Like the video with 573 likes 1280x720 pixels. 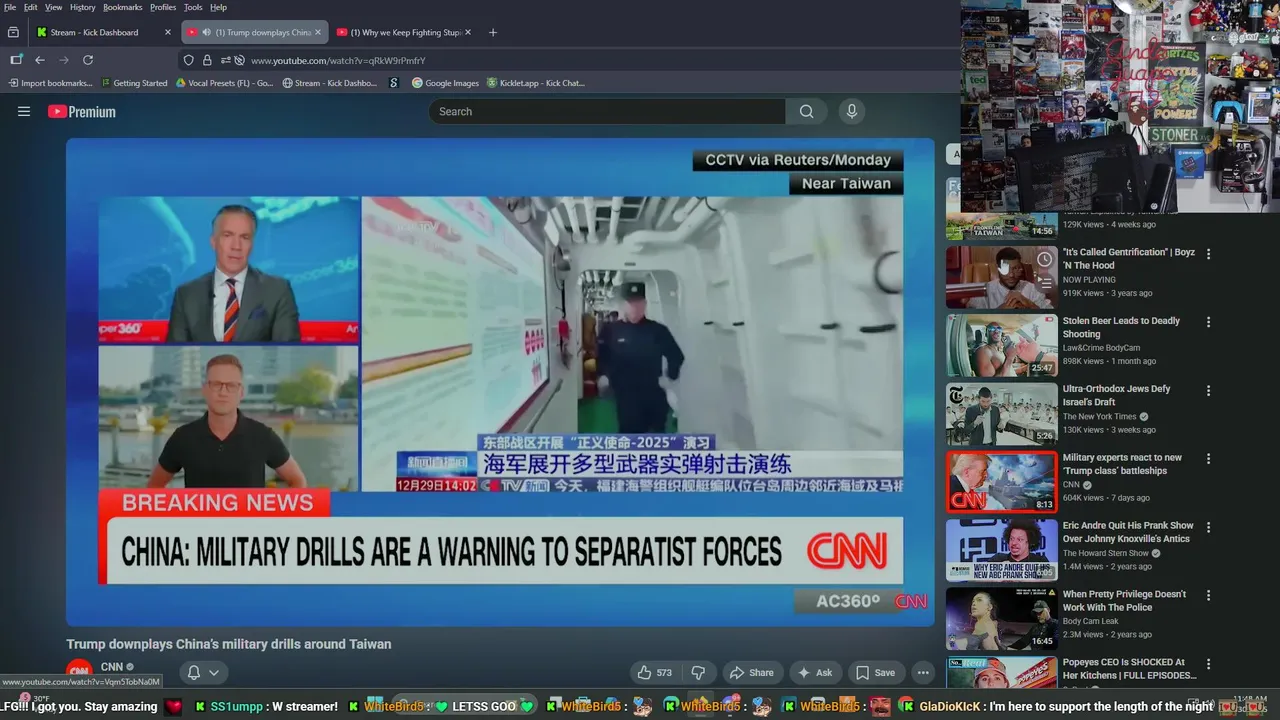coord(655,673)
